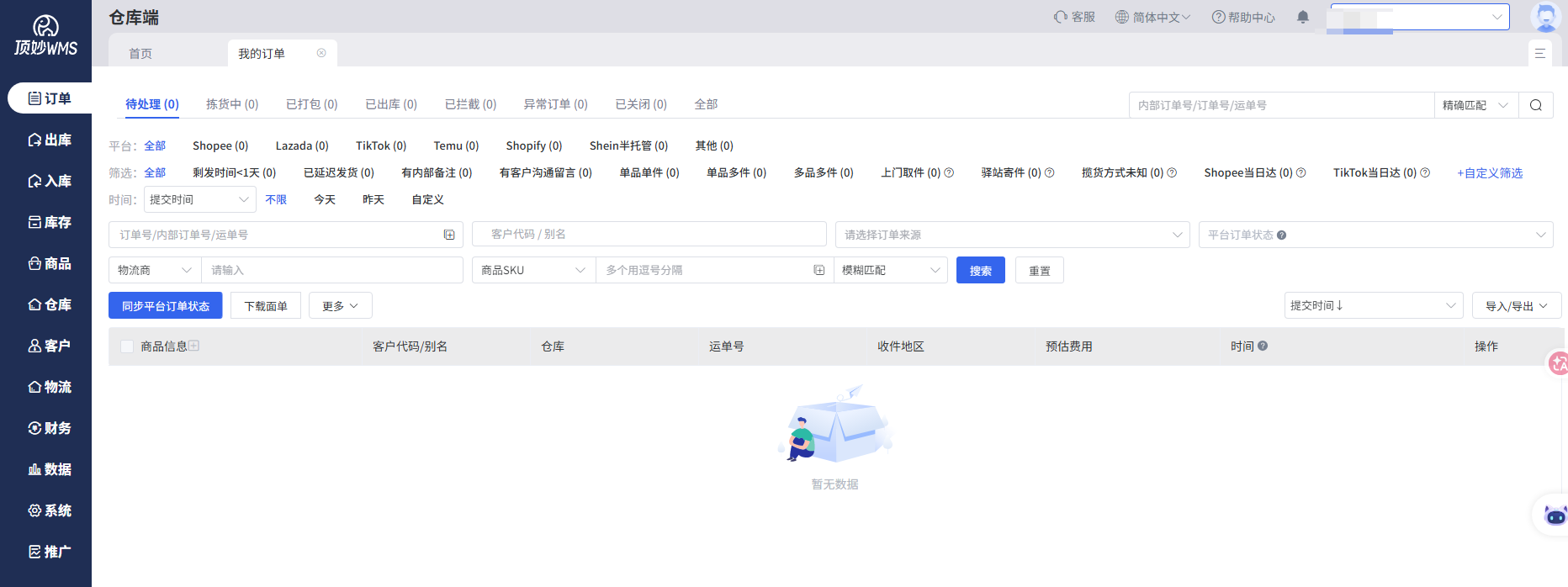Filter platform by Lazada (0)
1568x587 pixels.
pos(302,145)
